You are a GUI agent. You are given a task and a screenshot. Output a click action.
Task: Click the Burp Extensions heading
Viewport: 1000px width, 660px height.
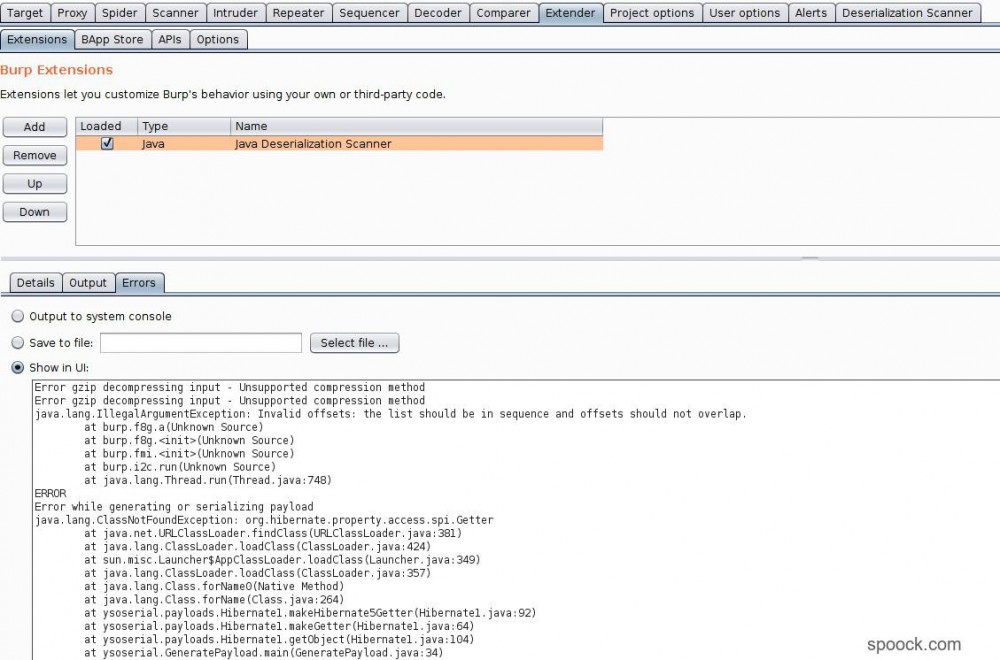point(57,70)
